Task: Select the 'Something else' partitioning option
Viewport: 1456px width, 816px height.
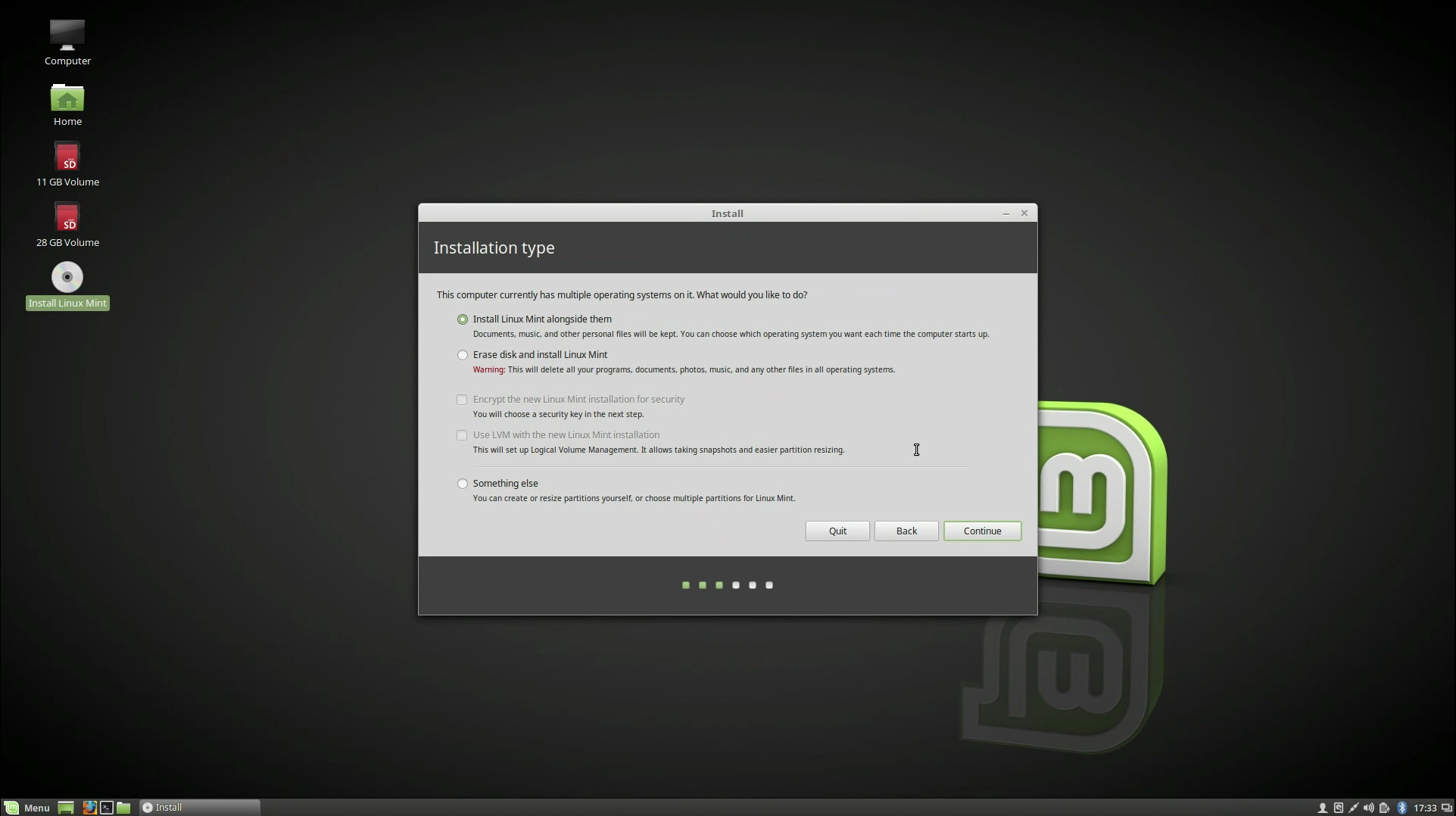Action: 463,484
